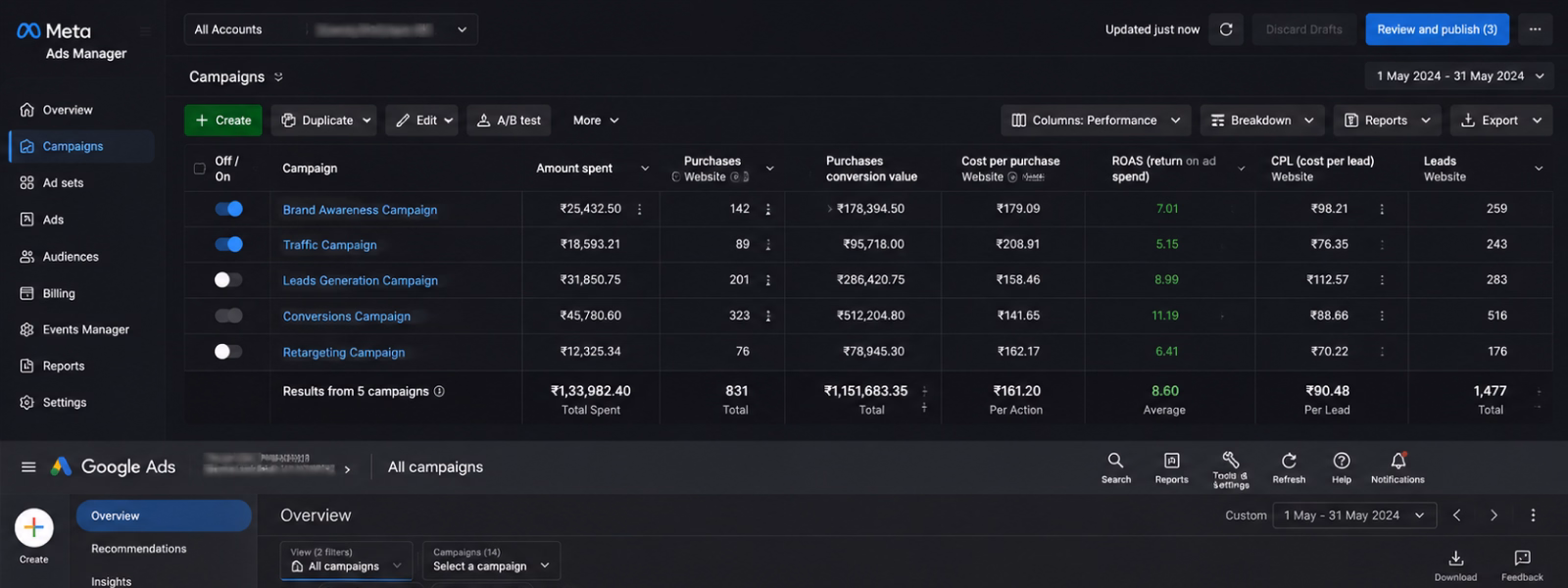Open three-dots menu next to purchases 142
Screen dimensions: 1568x588
[x=768, y=210]
